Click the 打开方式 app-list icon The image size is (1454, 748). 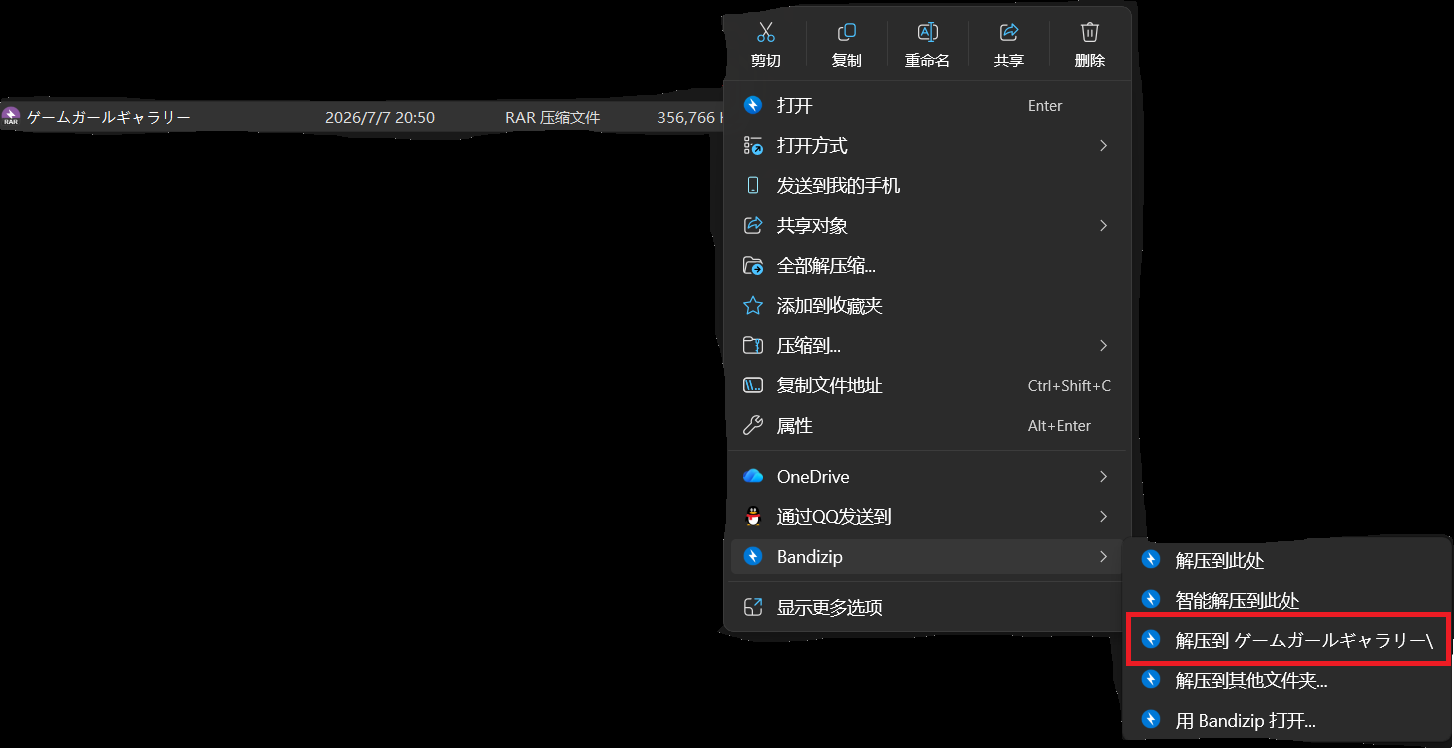[753, 145]
